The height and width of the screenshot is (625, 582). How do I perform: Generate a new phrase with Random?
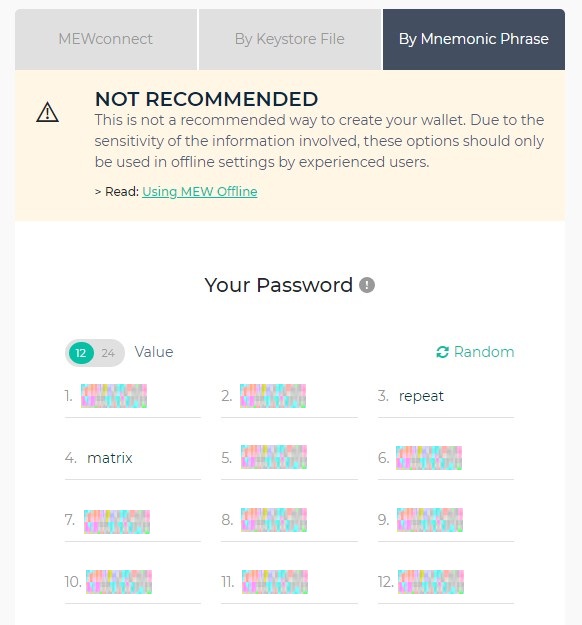[x=475, y=352]
